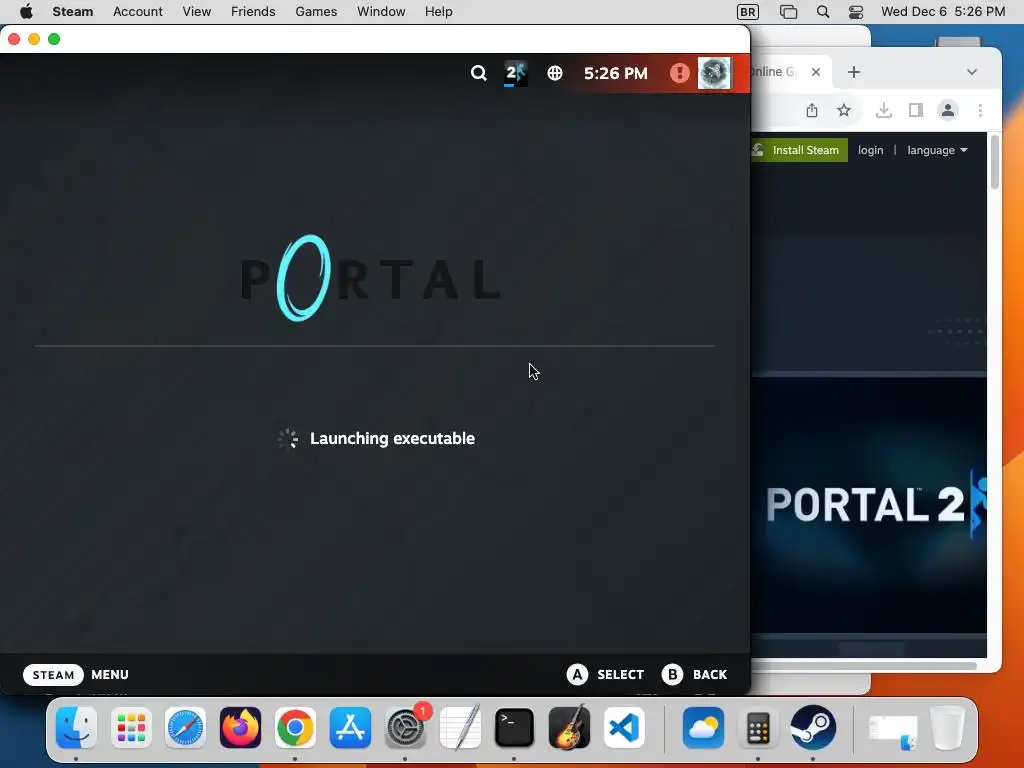Close the Chrome browser tab
The width and height of the screenshot is (1024, 768).
(816, 72)
